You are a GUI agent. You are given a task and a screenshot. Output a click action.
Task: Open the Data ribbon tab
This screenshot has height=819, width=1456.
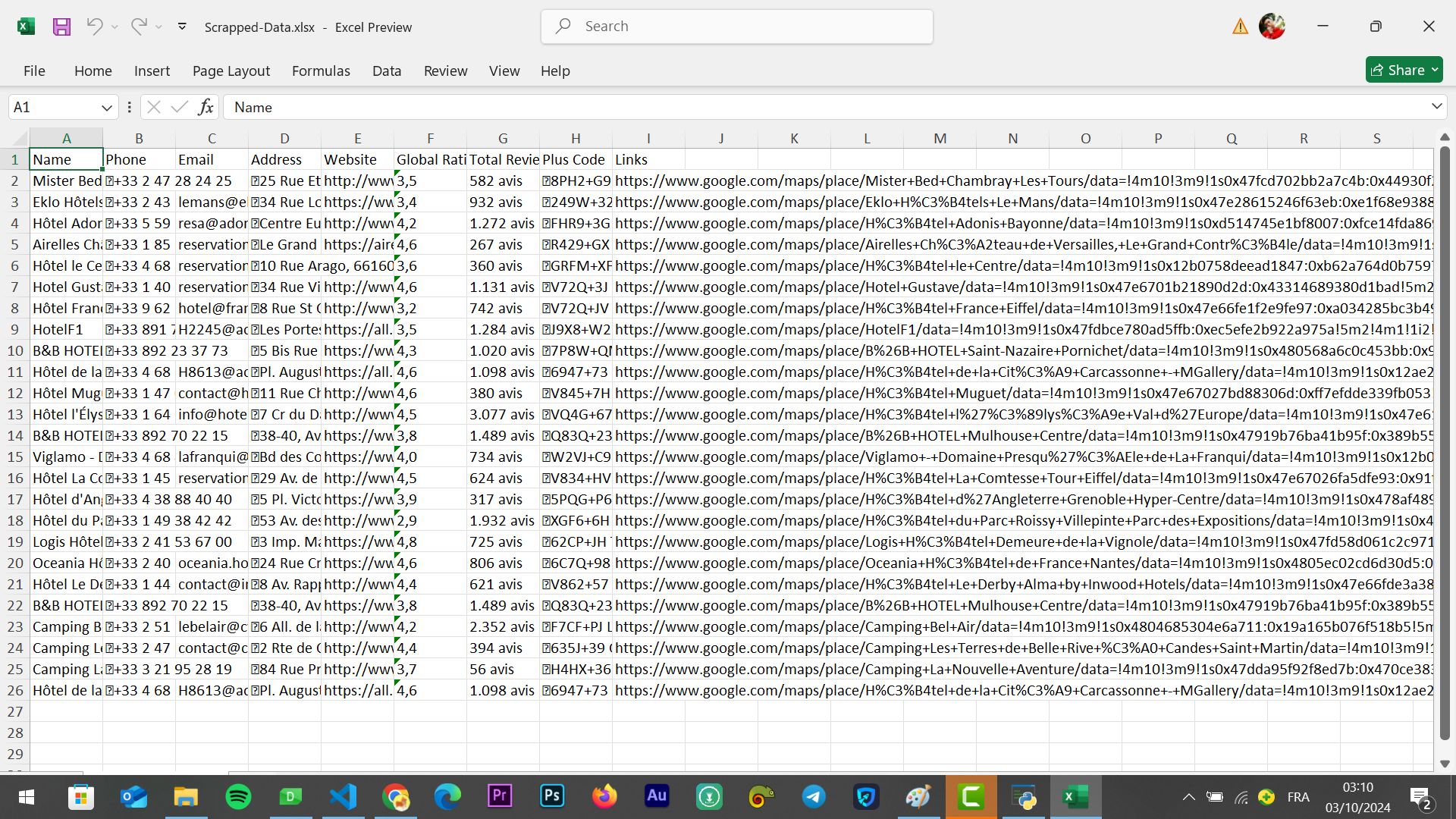387,71
